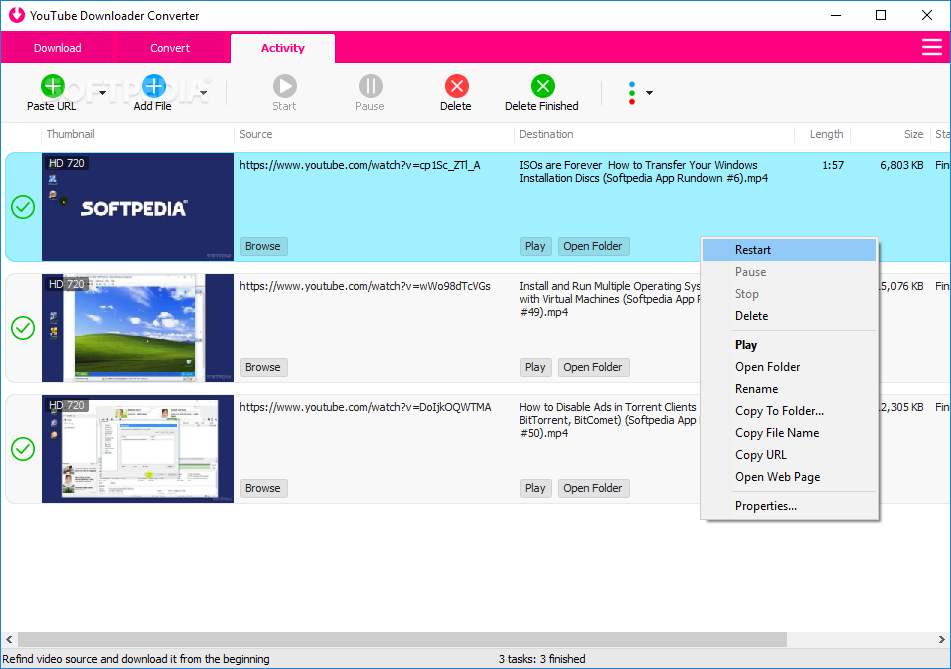Screen dimensions: 951x669
Task: Click the 6,803 KB size value
Action: click(902, 165)
